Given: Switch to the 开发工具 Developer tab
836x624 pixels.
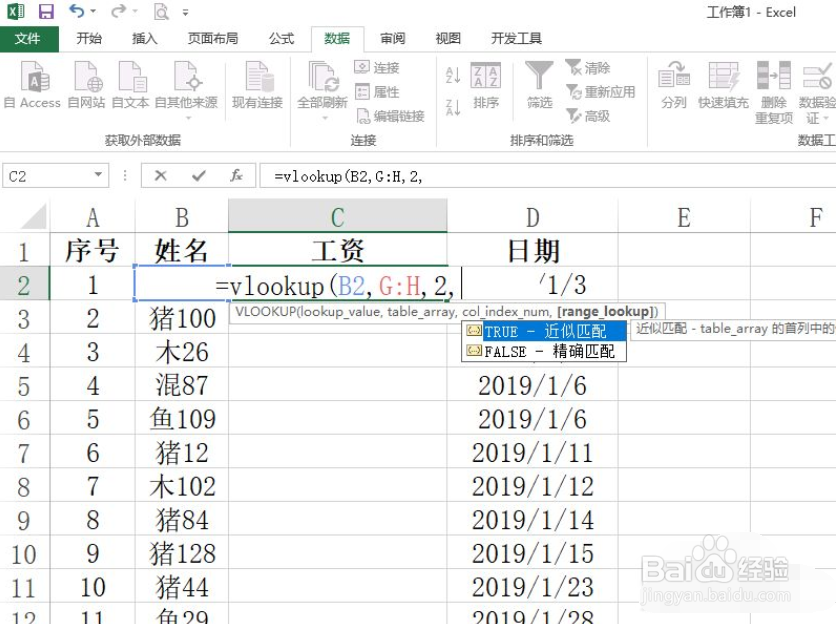Looking at the screenshot, I should coord(516,38).
